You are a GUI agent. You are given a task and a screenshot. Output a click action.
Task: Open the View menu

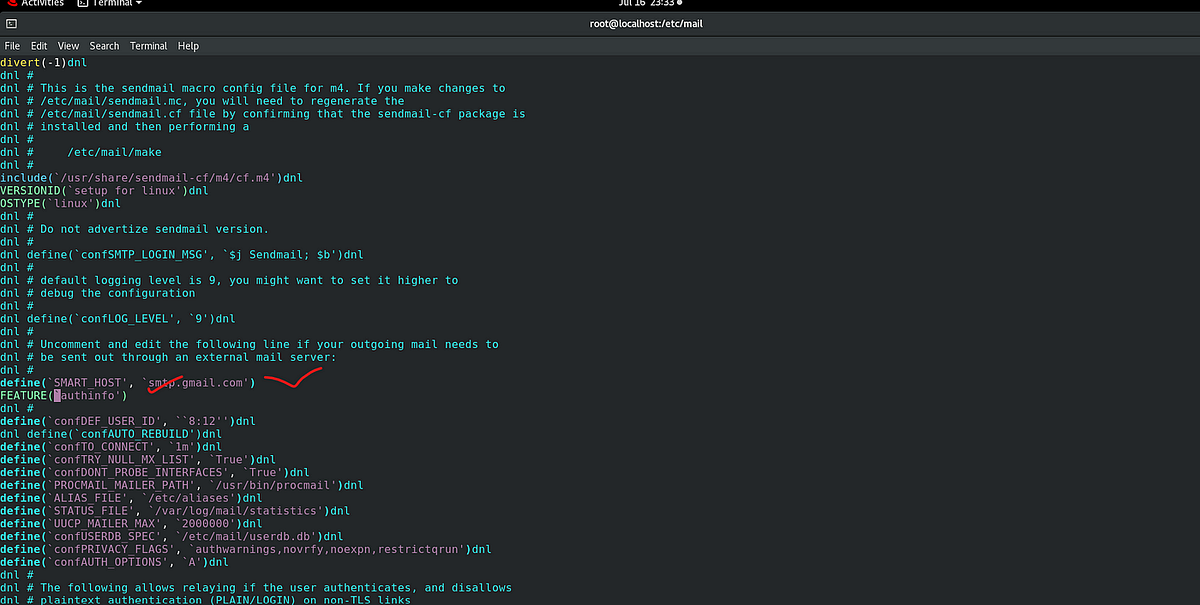[x=68, y=45]
